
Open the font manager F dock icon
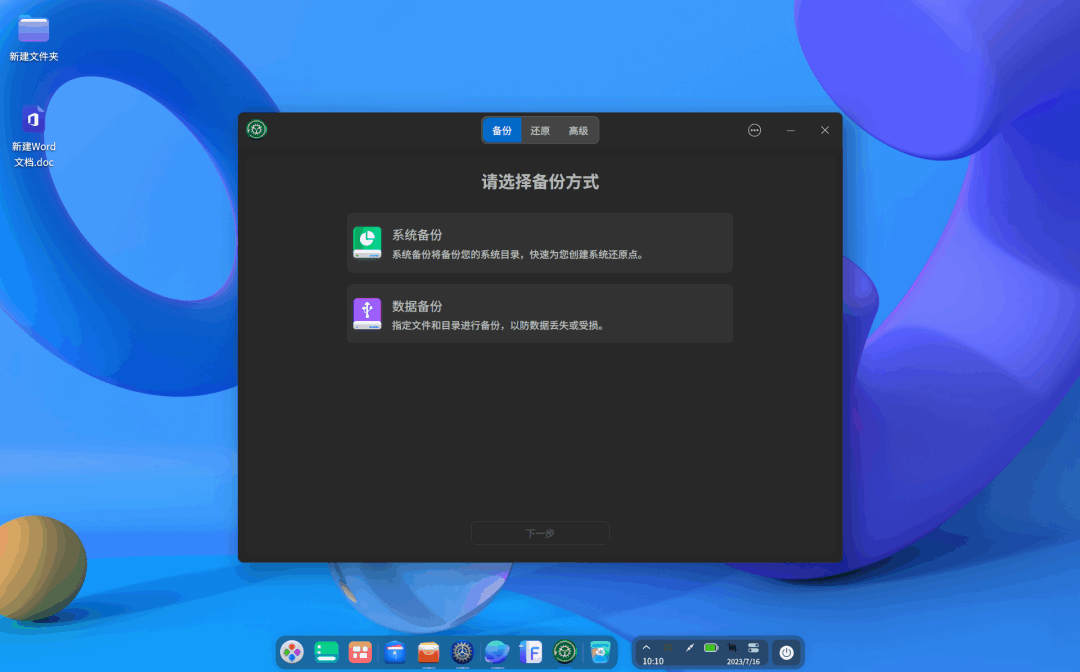tap(530, 652)
